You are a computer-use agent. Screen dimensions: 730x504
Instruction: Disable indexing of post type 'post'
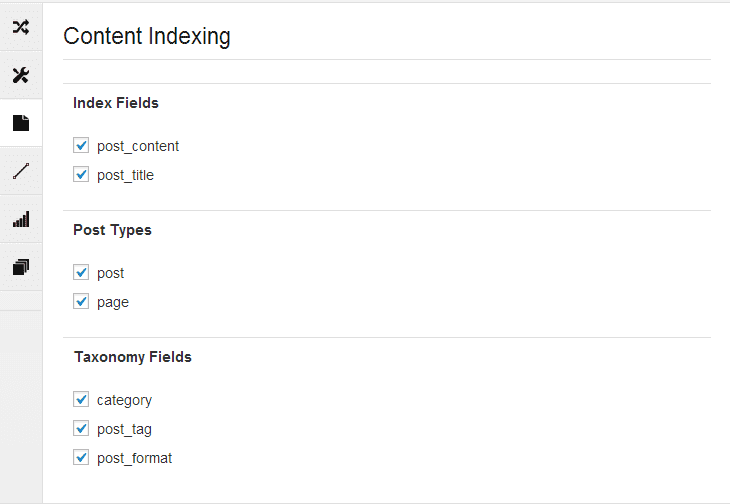pyautogui.click(x=81, y=272)
